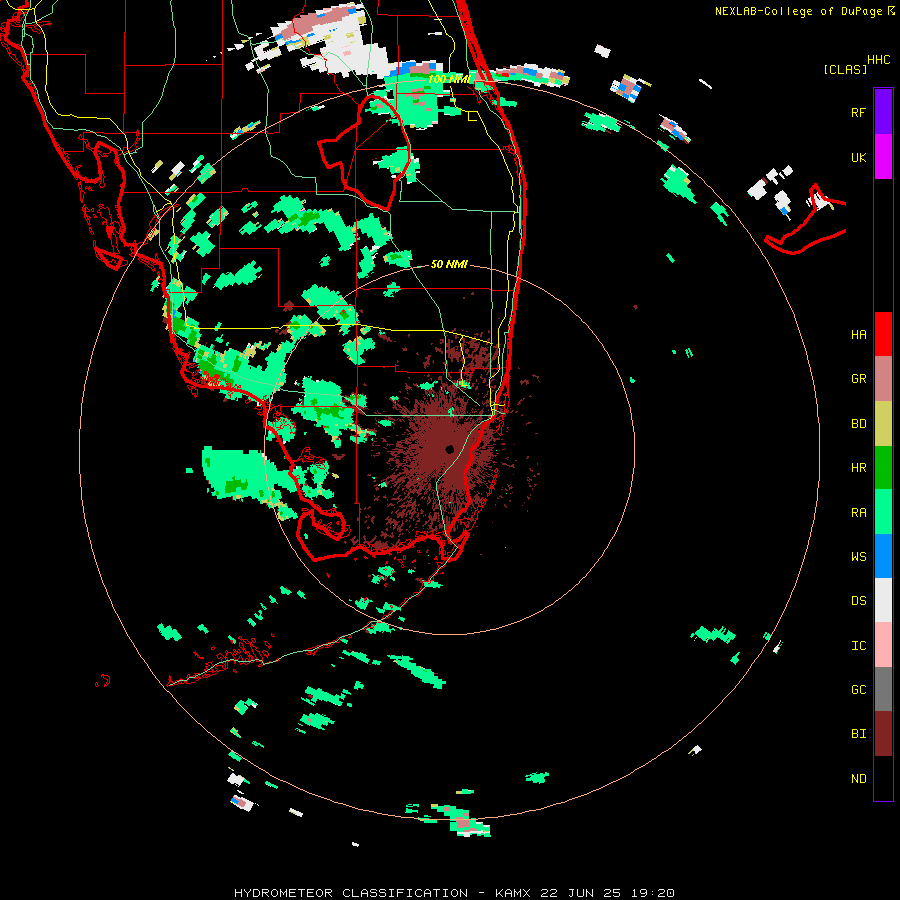Click the light pink IC ice crystals swatch

coord(883,645)
